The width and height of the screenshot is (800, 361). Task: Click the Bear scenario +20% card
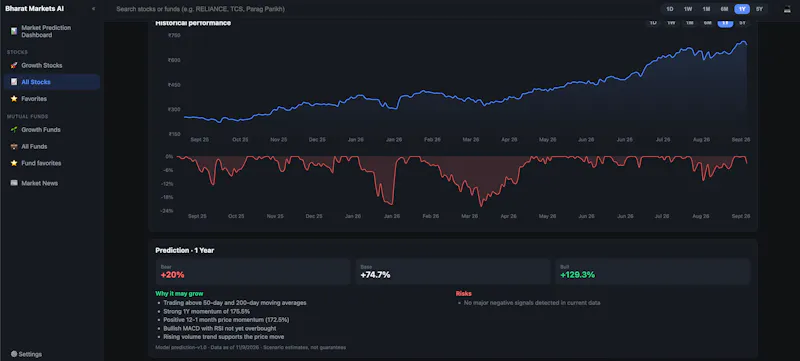click(x=253, y=271)
